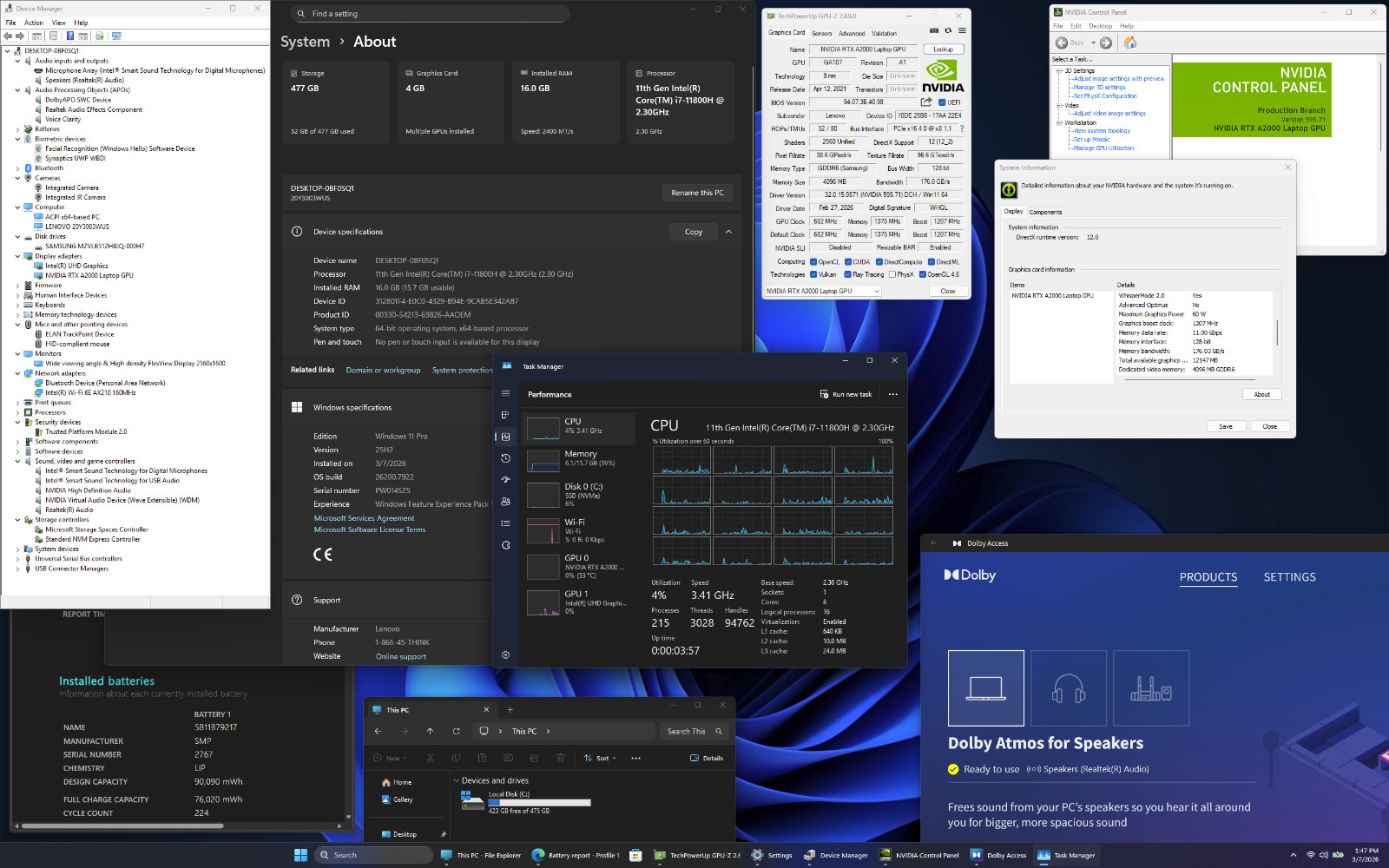Click Copy button for device specifications
This screenshot has width=1389, height=868.
694,232
